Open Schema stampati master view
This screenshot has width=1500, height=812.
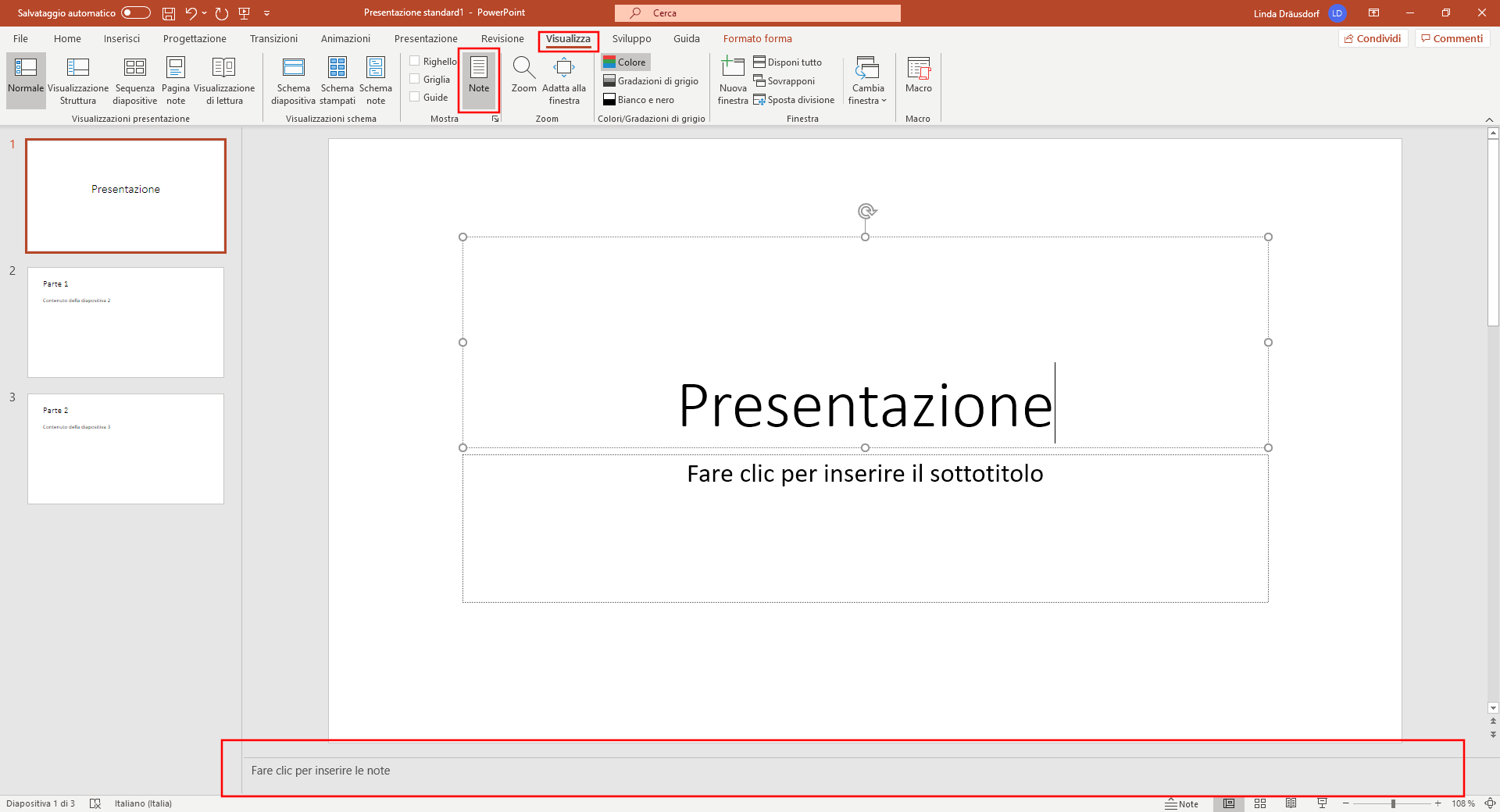337,80
